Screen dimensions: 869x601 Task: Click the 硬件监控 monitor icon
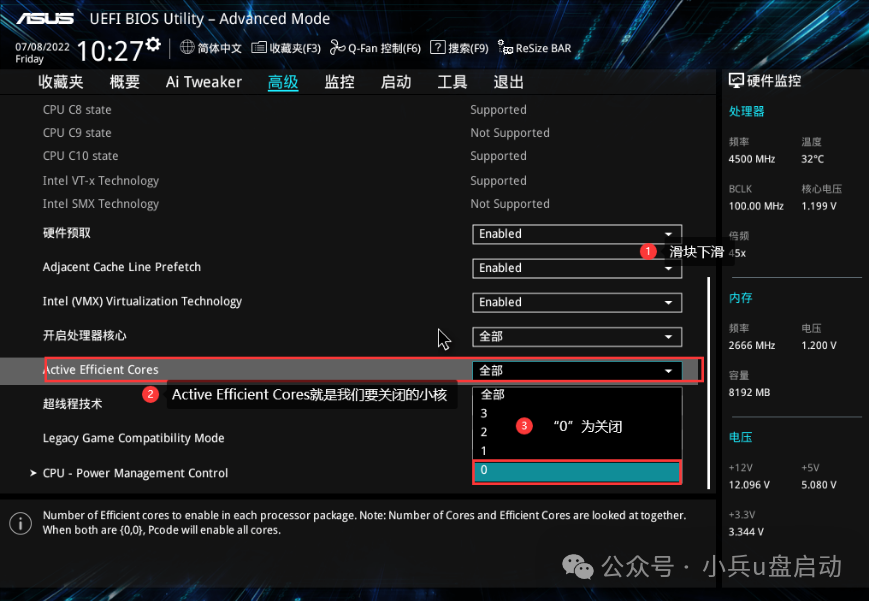pos(736,81)
